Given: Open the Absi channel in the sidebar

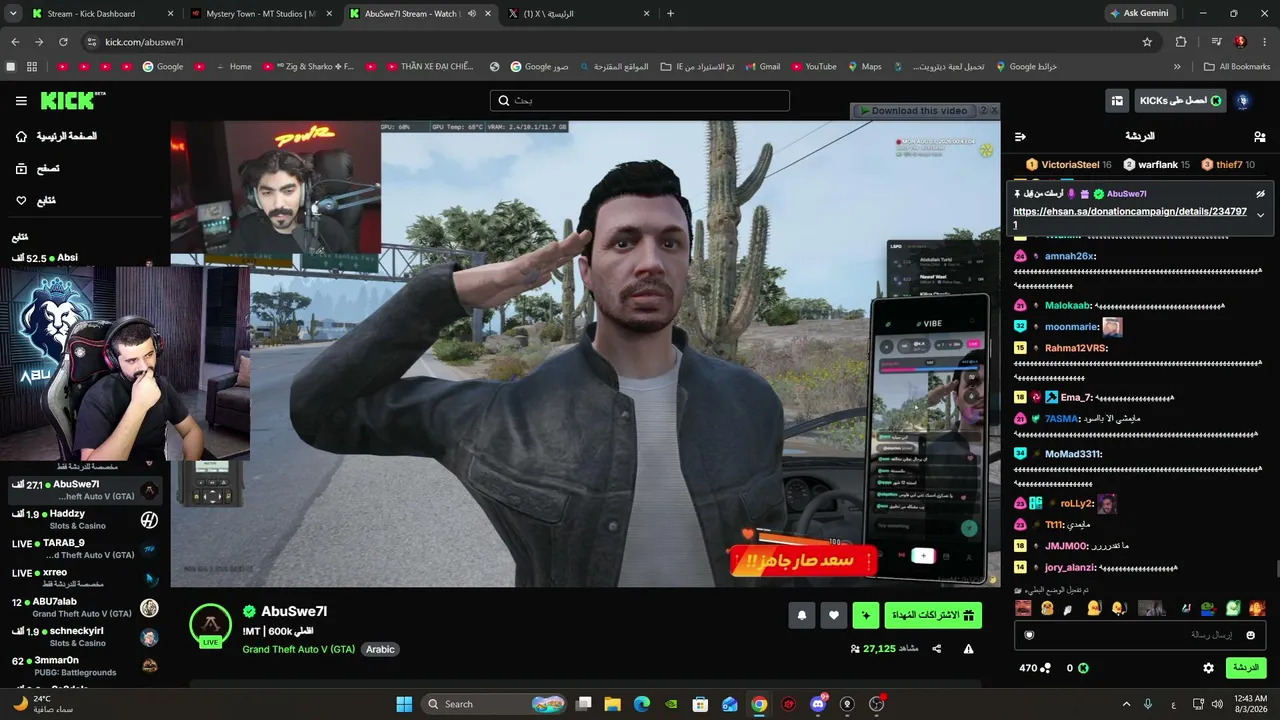Looking at the screenshot, I should pyautogui.click(x=82, y=258).
